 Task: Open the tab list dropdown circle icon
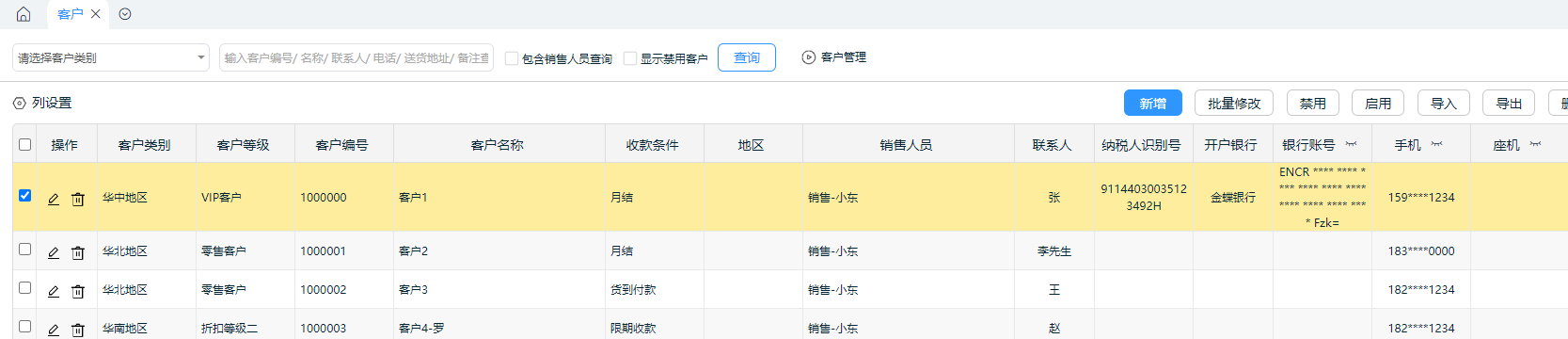[x=125, y=14]
